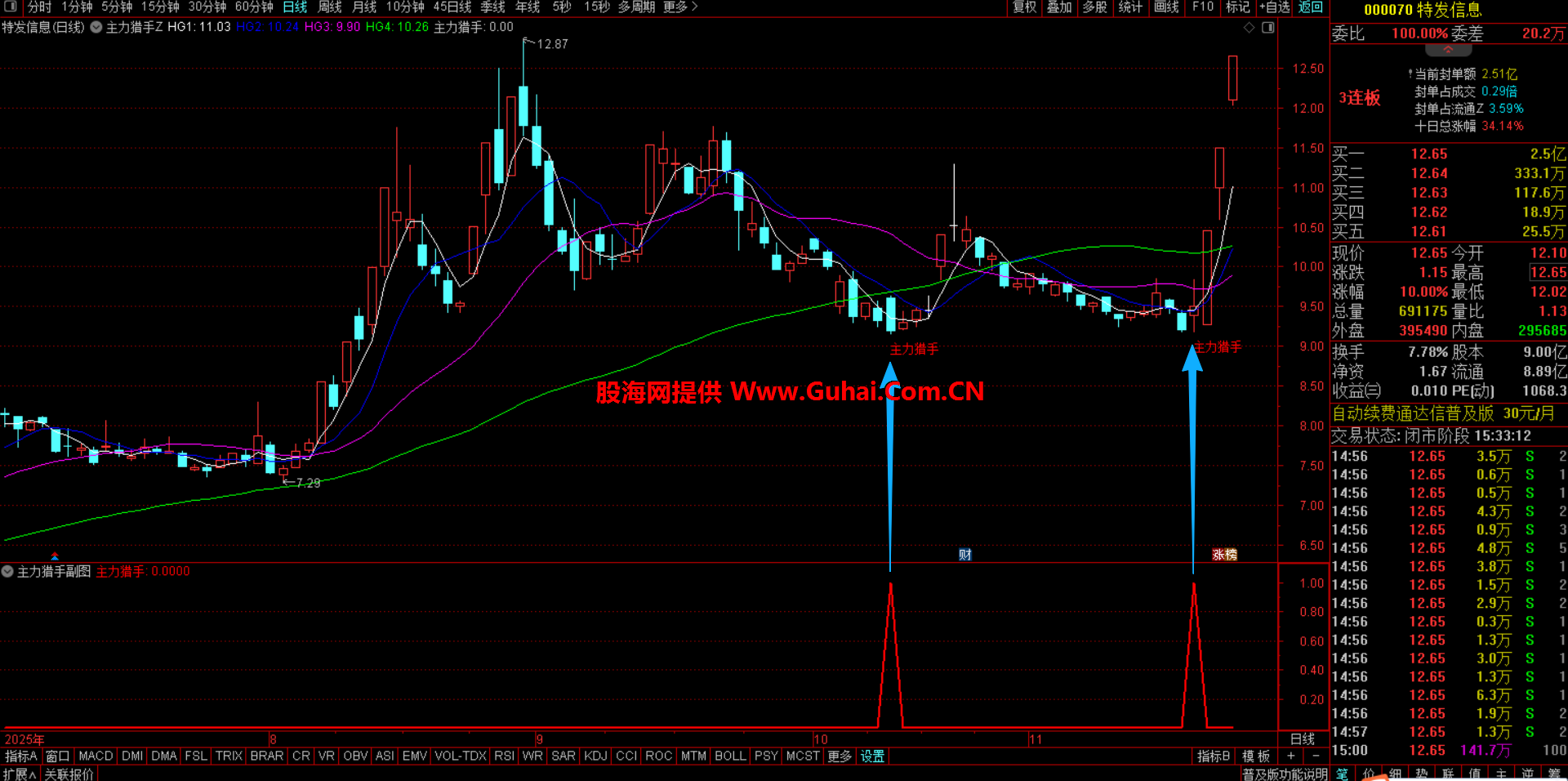Screen dimensions: 1568x781
Task: Click the 复权 button
Action: point(1024,7)
